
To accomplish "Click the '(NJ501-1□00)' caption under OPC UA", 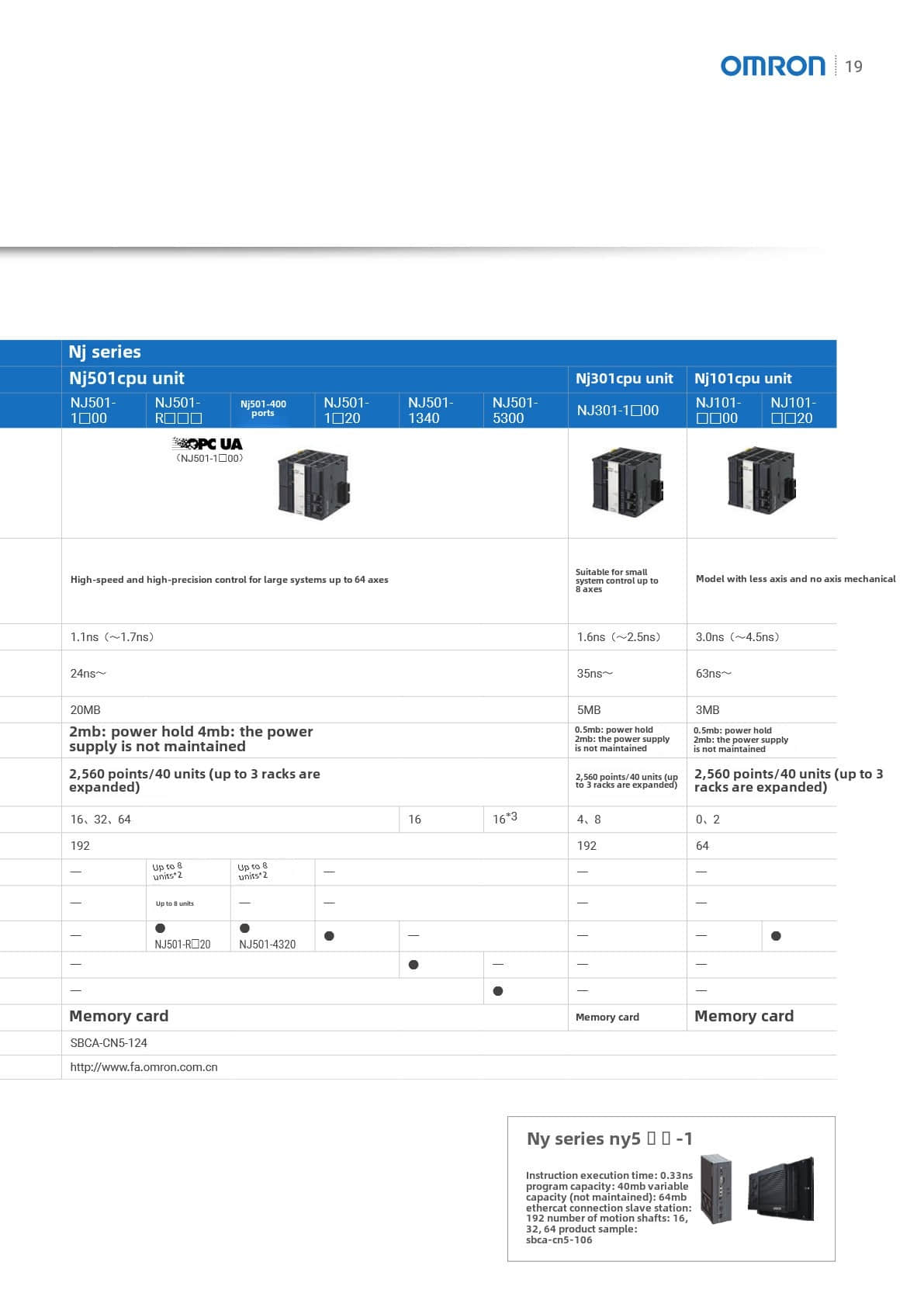I will [x=210, y=458].
